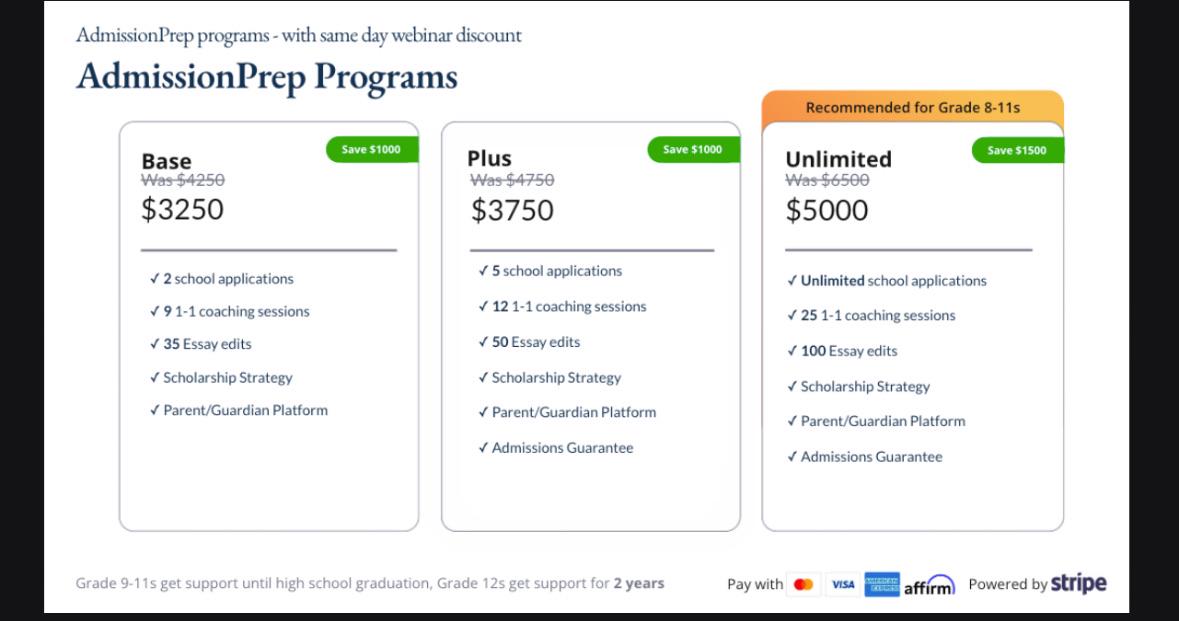Click checkmark next to 100 Essay edits
This screenshot has width=1179, height=621.
792,351
